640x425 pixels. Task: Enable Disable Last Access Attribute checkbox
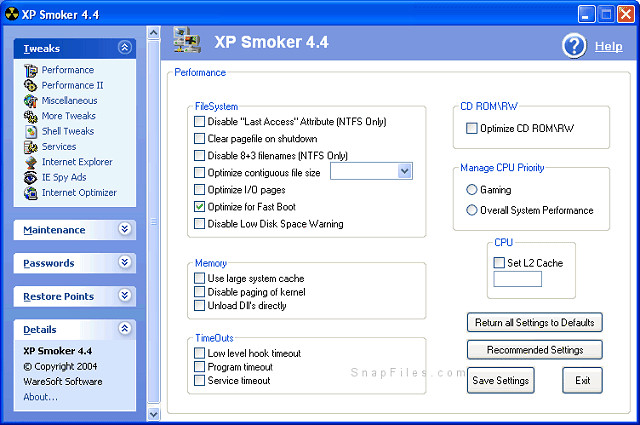pos(199,122)
